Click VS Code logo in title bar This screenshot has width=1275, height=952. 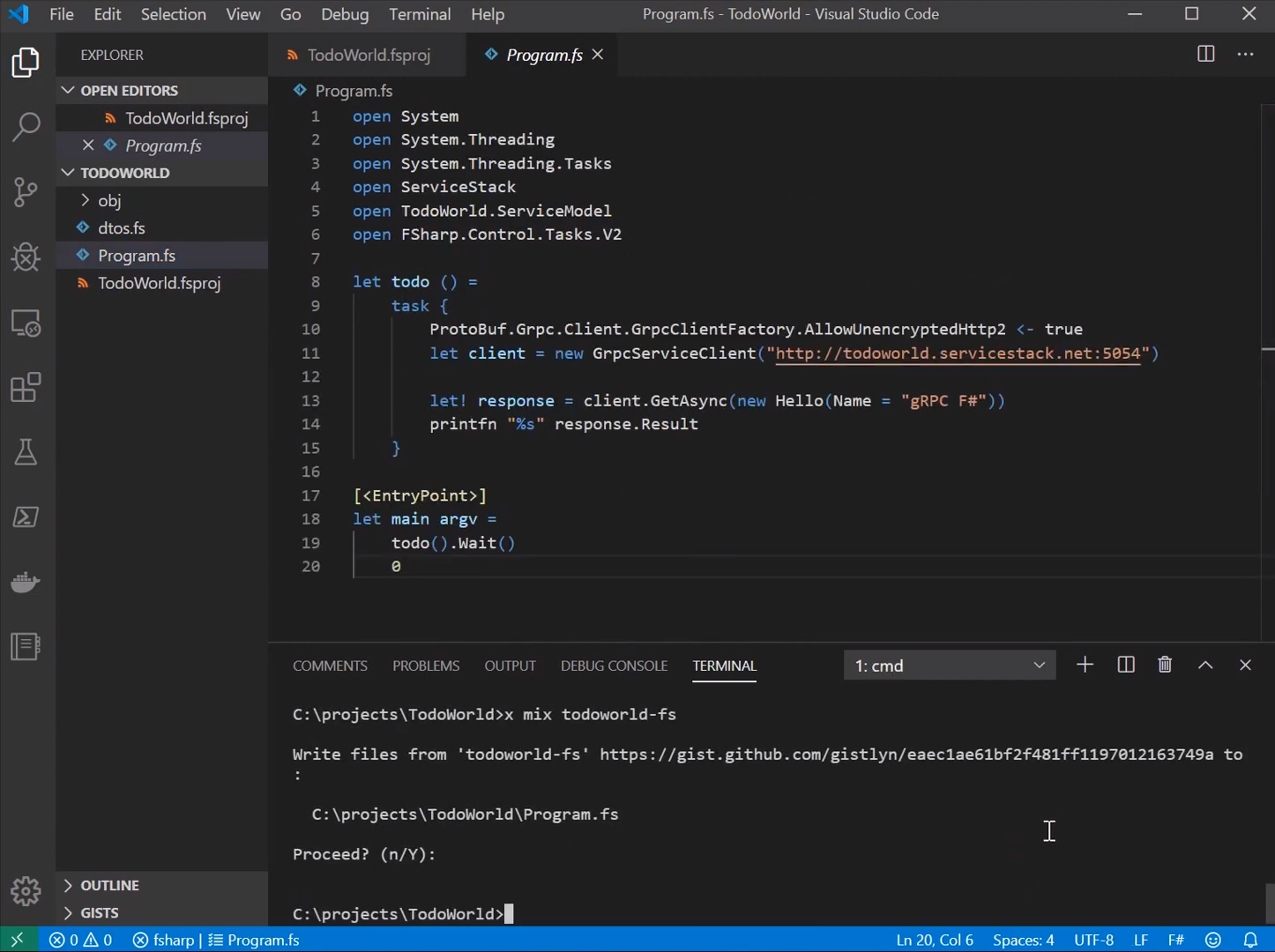coord(19,14)
